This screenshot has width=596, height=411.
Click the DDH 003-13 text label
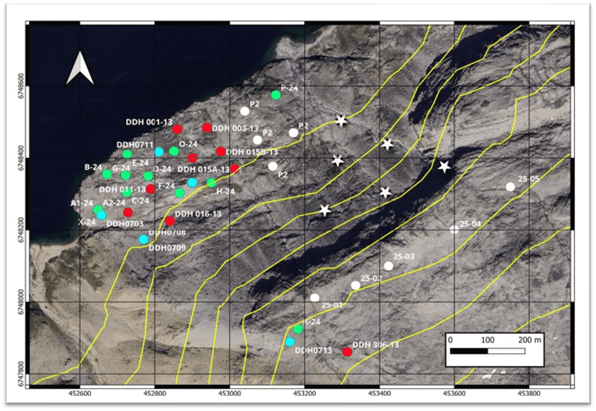235,129
